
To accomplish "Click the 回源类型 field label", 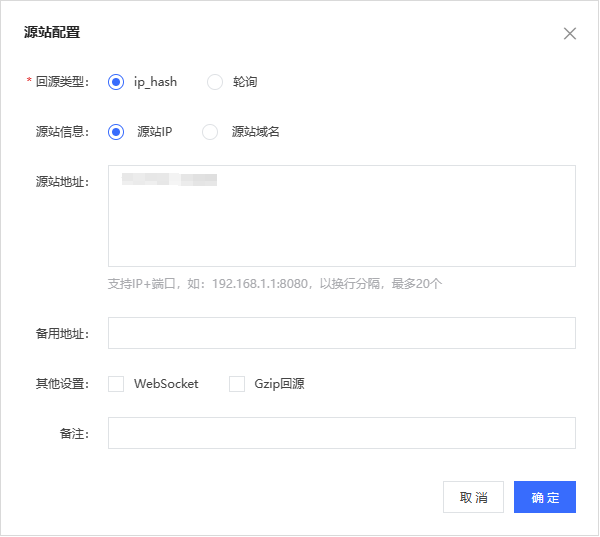I will (62, 82).
